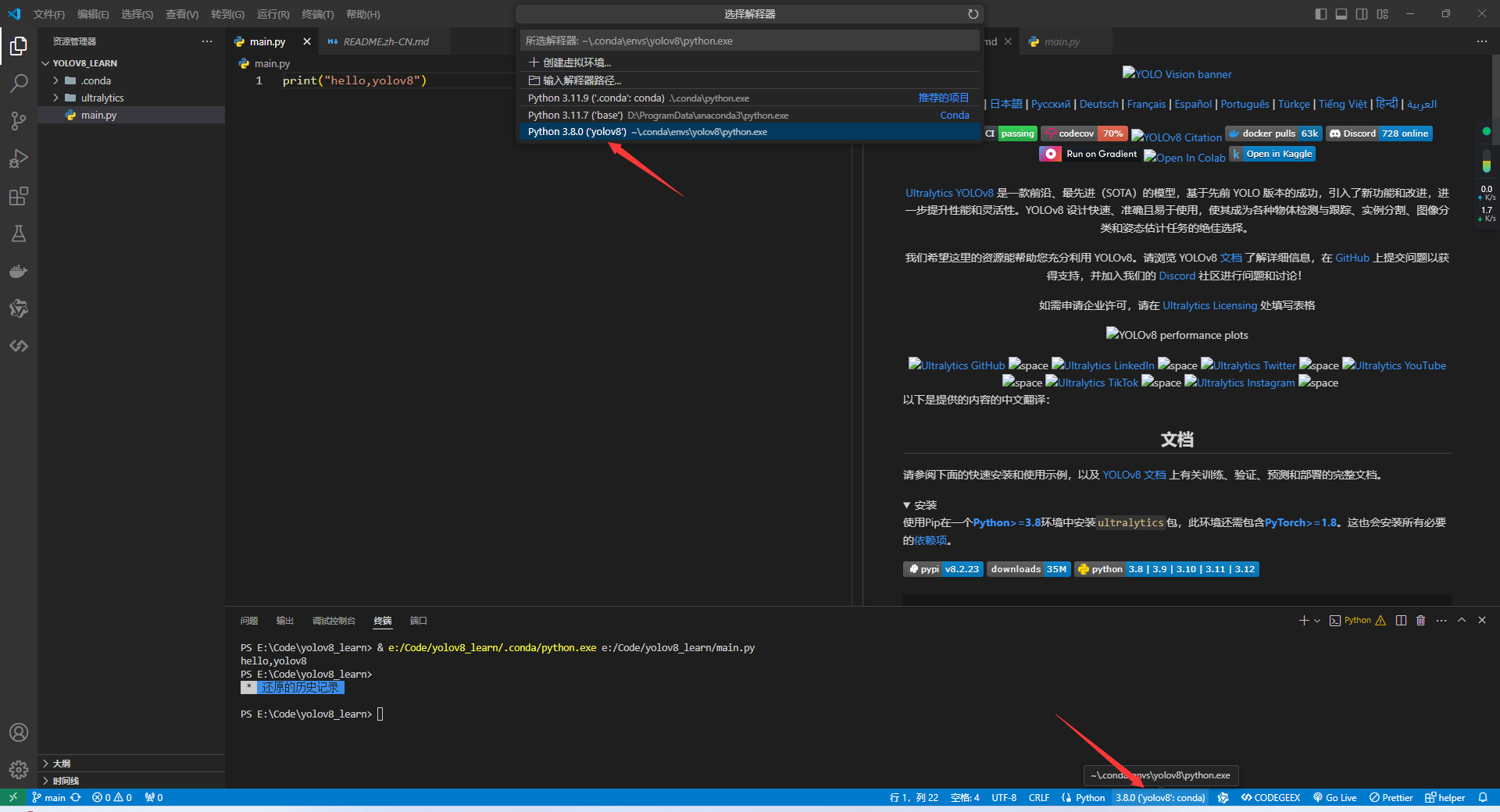Add a new terminal with plus icon
Screen dimensions: 1500x812
pyautogui.click(x=1303, y=621)
